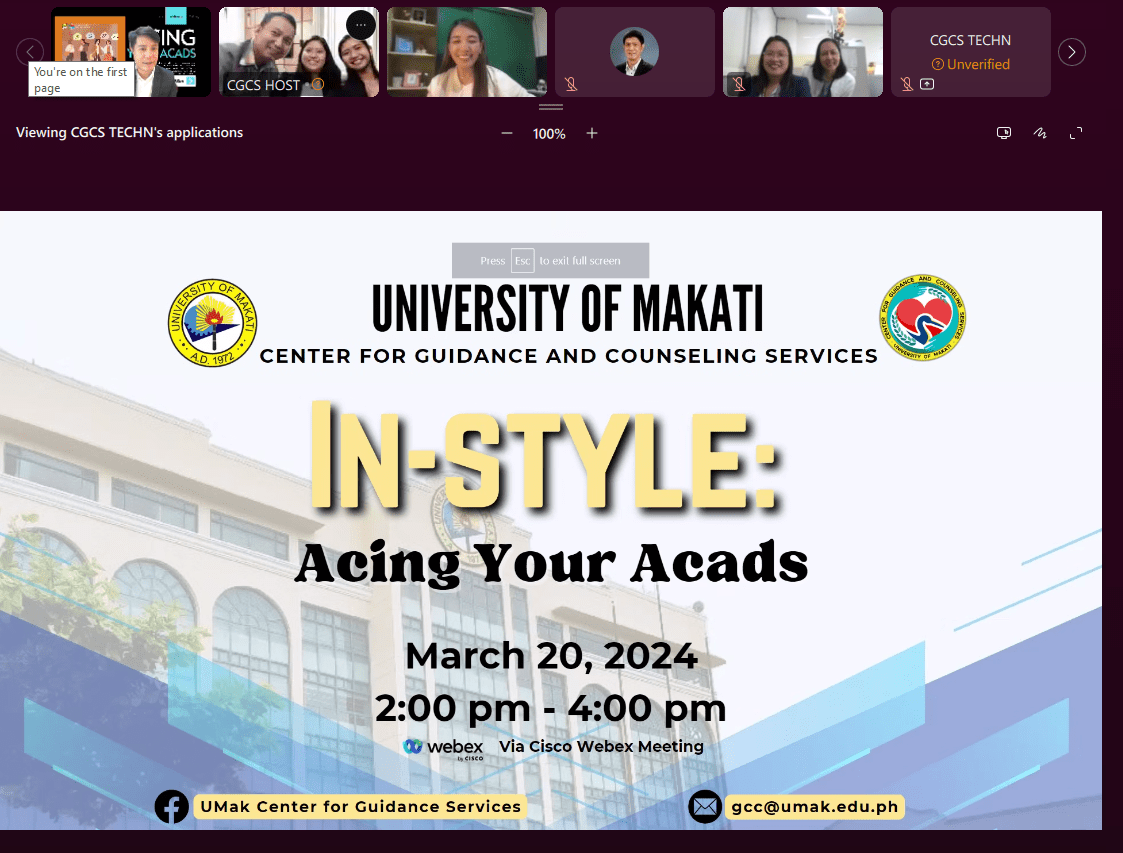The image size is (1123, 853).
Task: Advance to the next page of participants
Action: [x=1071, y=52]
